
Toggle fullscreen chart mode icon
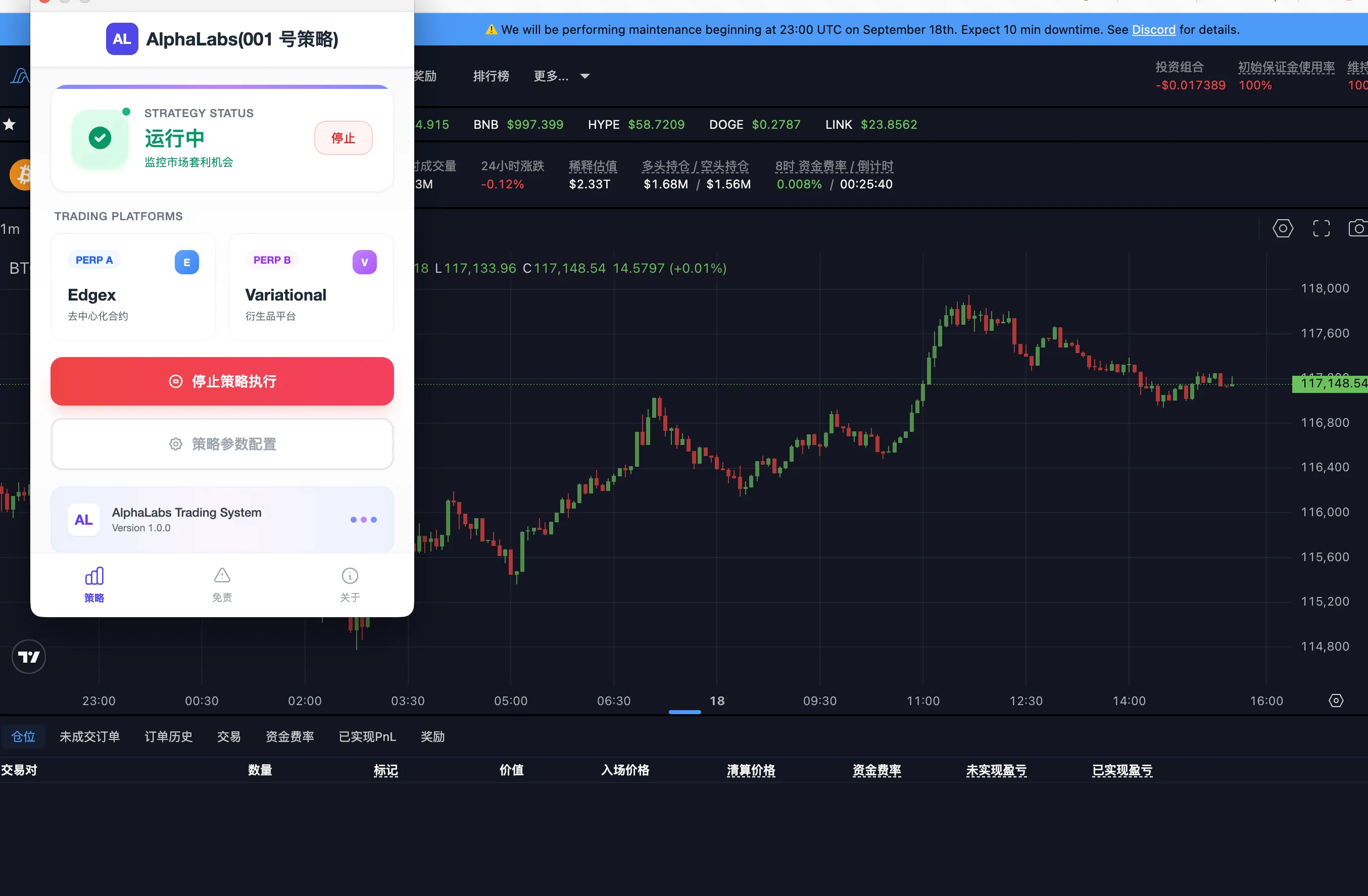tap(1321, 228)
